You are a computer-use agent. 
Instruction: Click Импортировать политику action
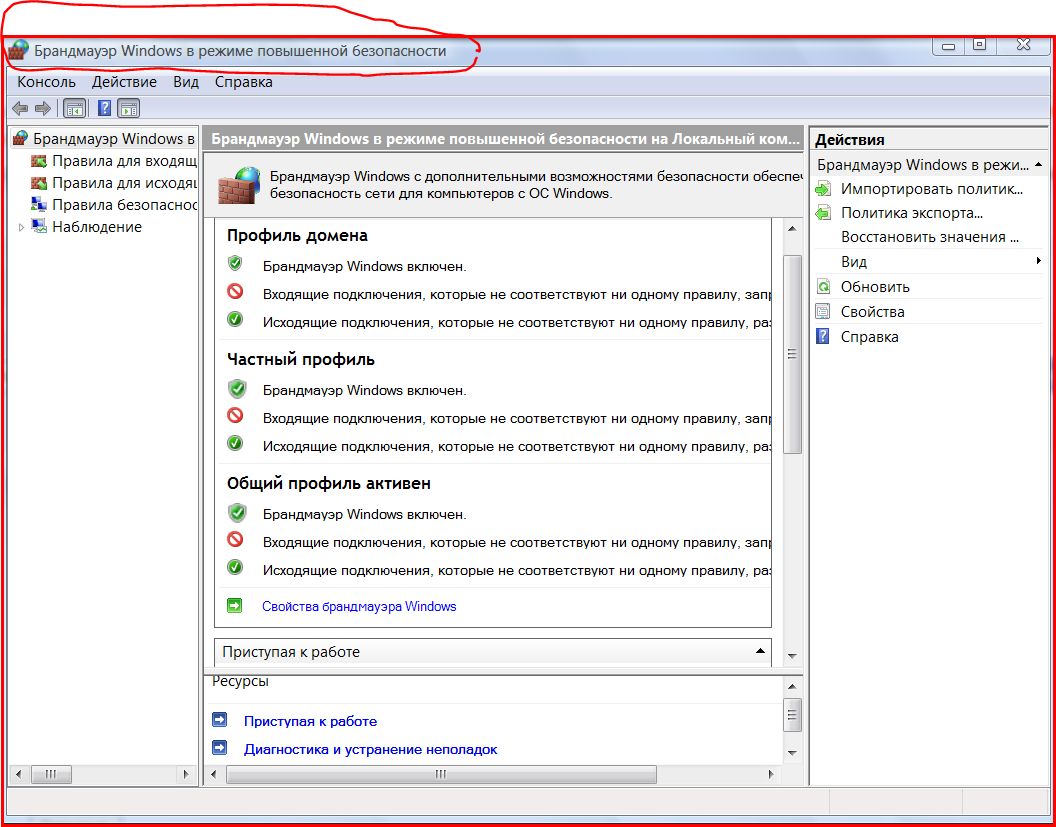932,189
